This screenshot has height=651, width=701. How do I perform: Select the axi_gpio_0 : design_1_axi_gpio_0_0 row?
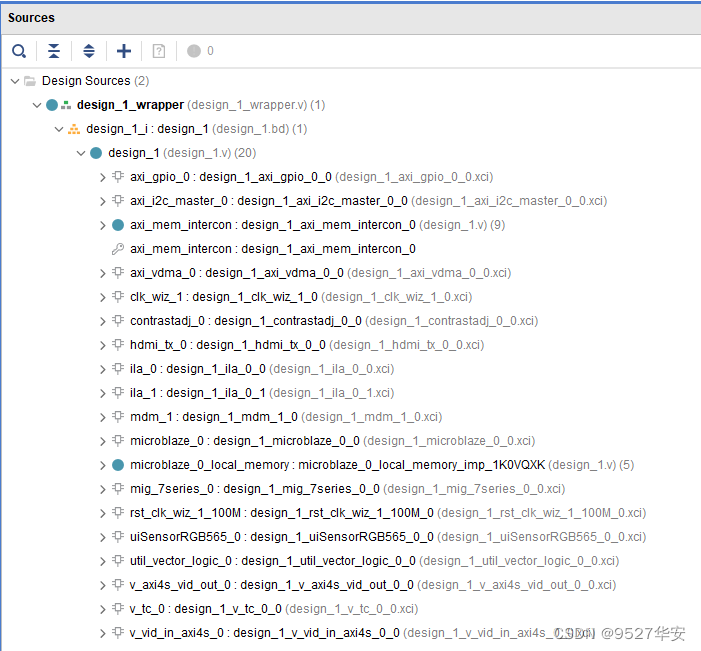pyautogui.click(x=312, y=178)
